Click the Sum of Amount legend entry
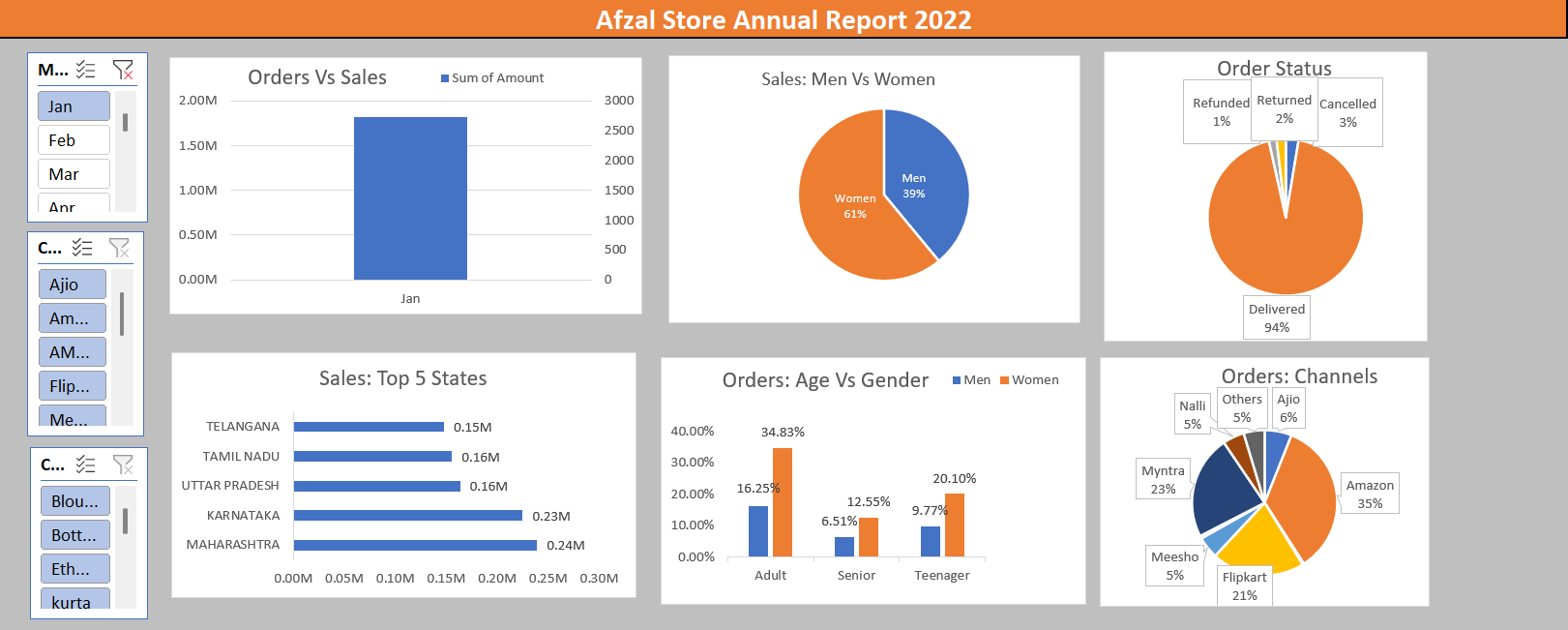 (x=493, y=78)
